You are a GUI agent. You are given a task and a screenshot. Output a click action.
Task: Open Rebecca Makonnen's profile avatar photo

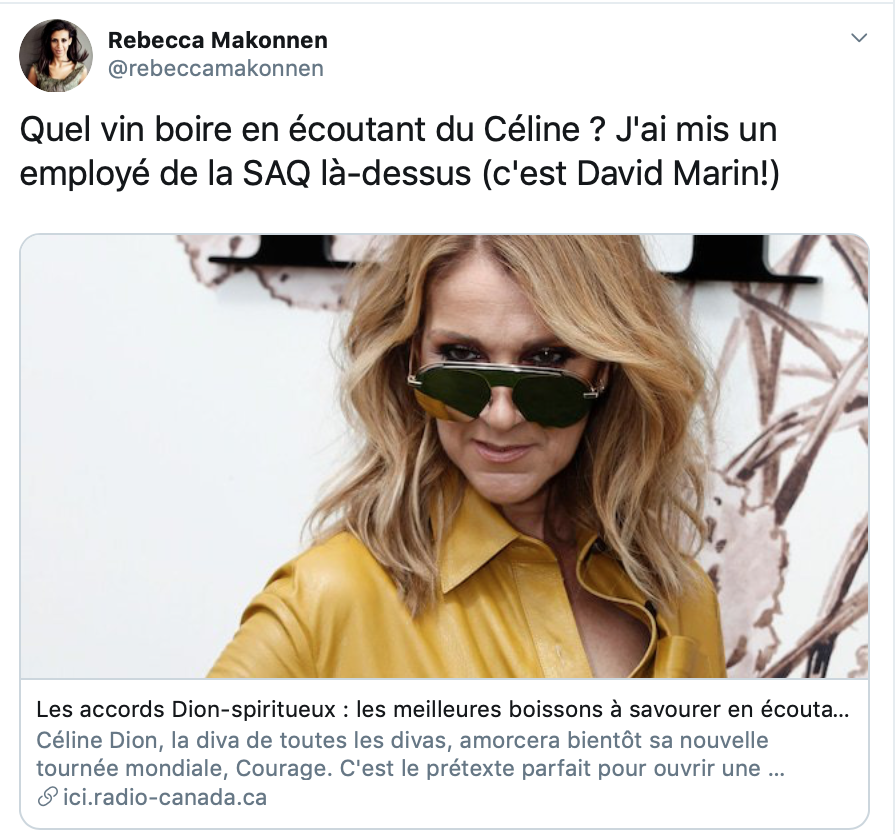56,55
